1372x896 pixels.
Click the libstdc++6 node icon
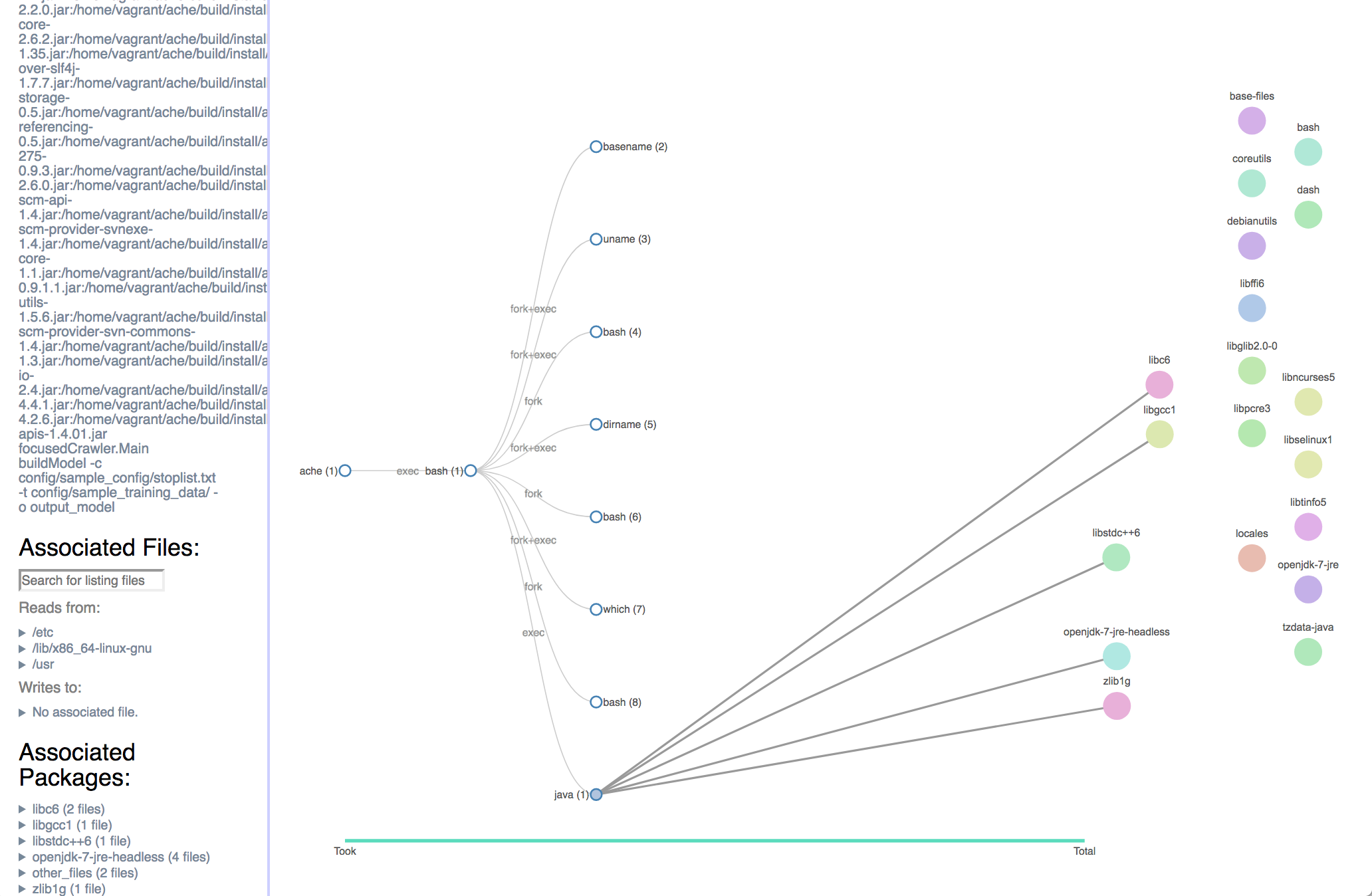(1113, 557)
